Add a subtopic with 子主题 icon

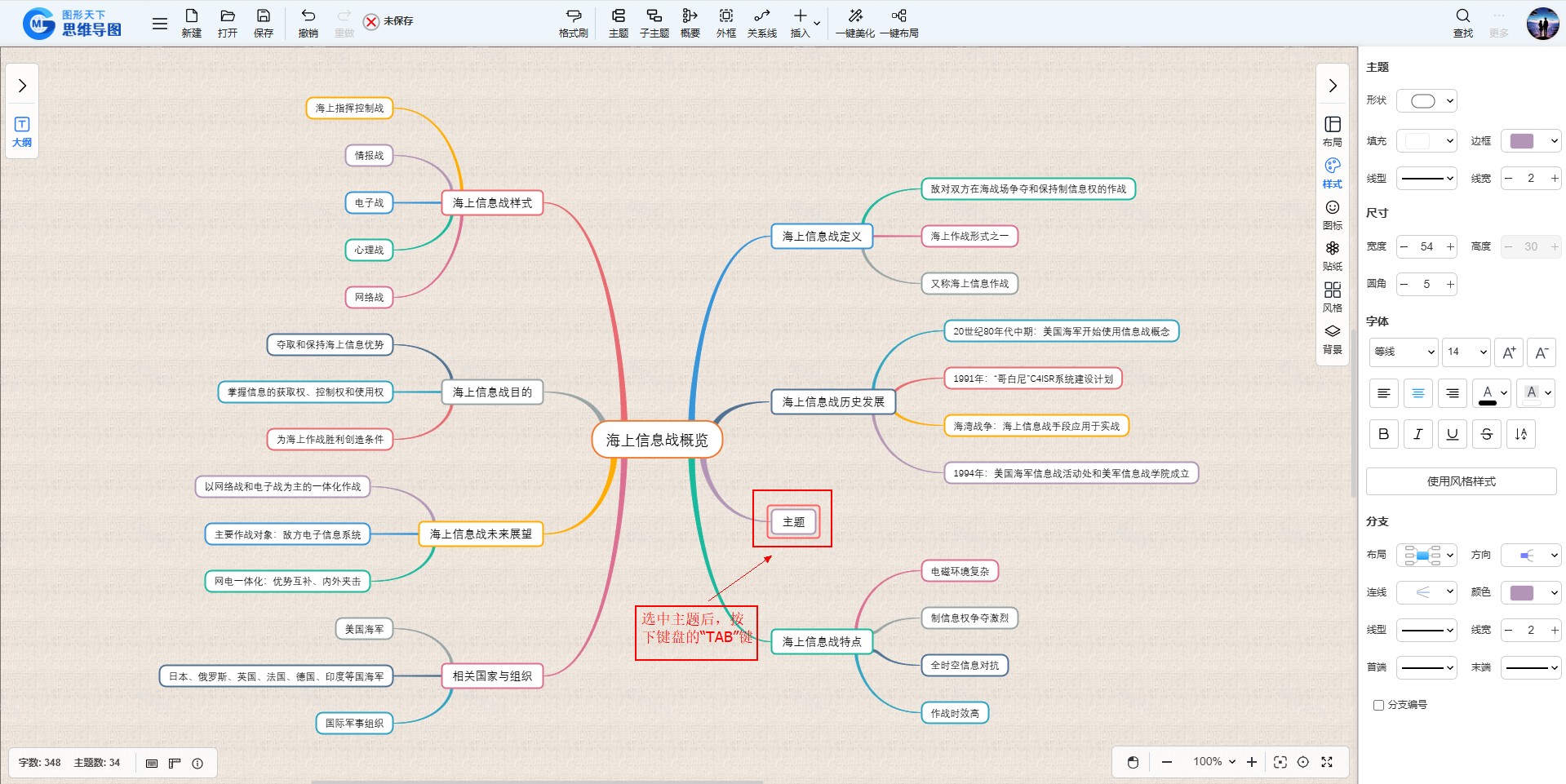click(x=654, y=22)
